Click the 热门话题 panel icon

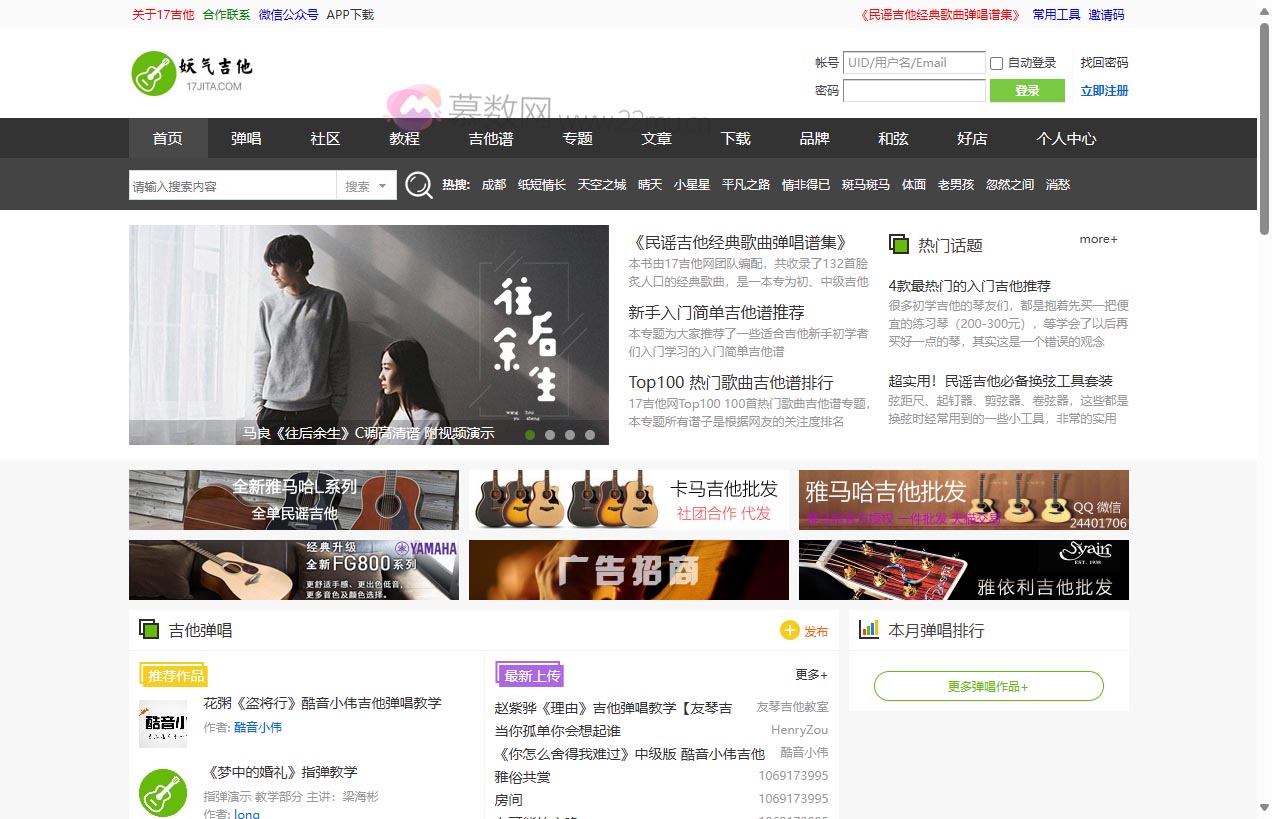[x=898, y=243]
